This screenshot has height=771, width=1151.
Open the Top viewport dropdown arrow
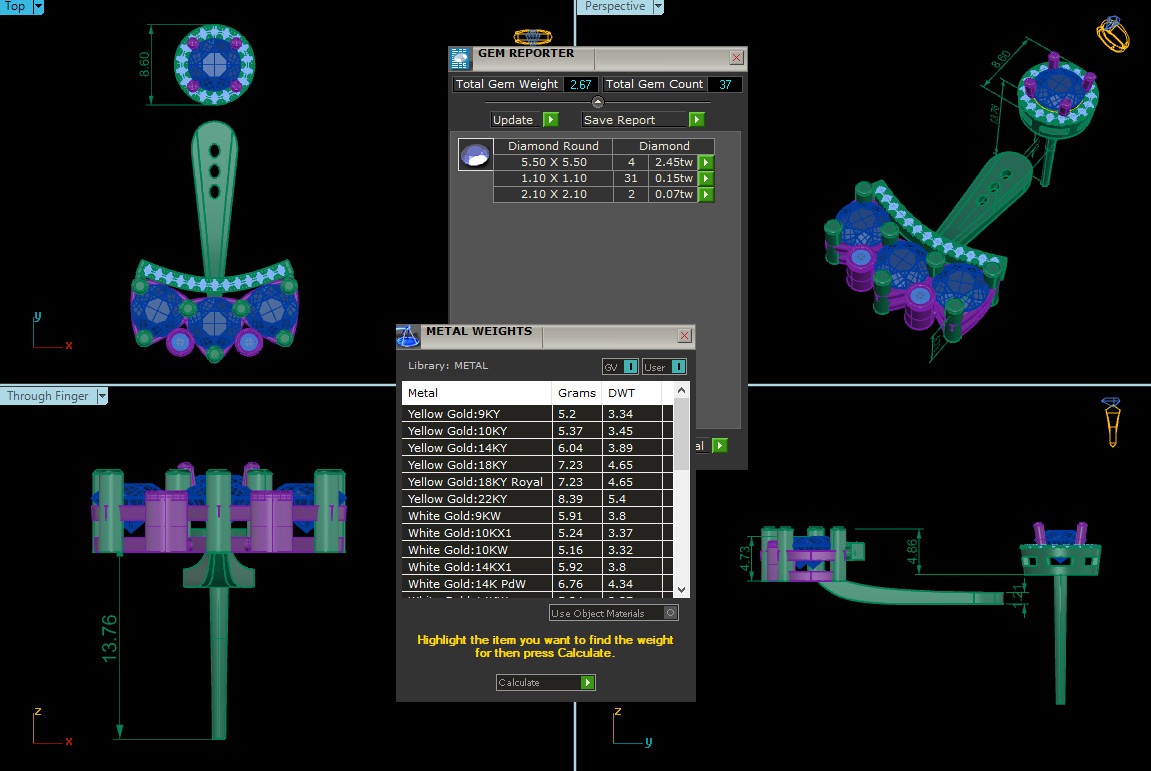pos(38,6)
